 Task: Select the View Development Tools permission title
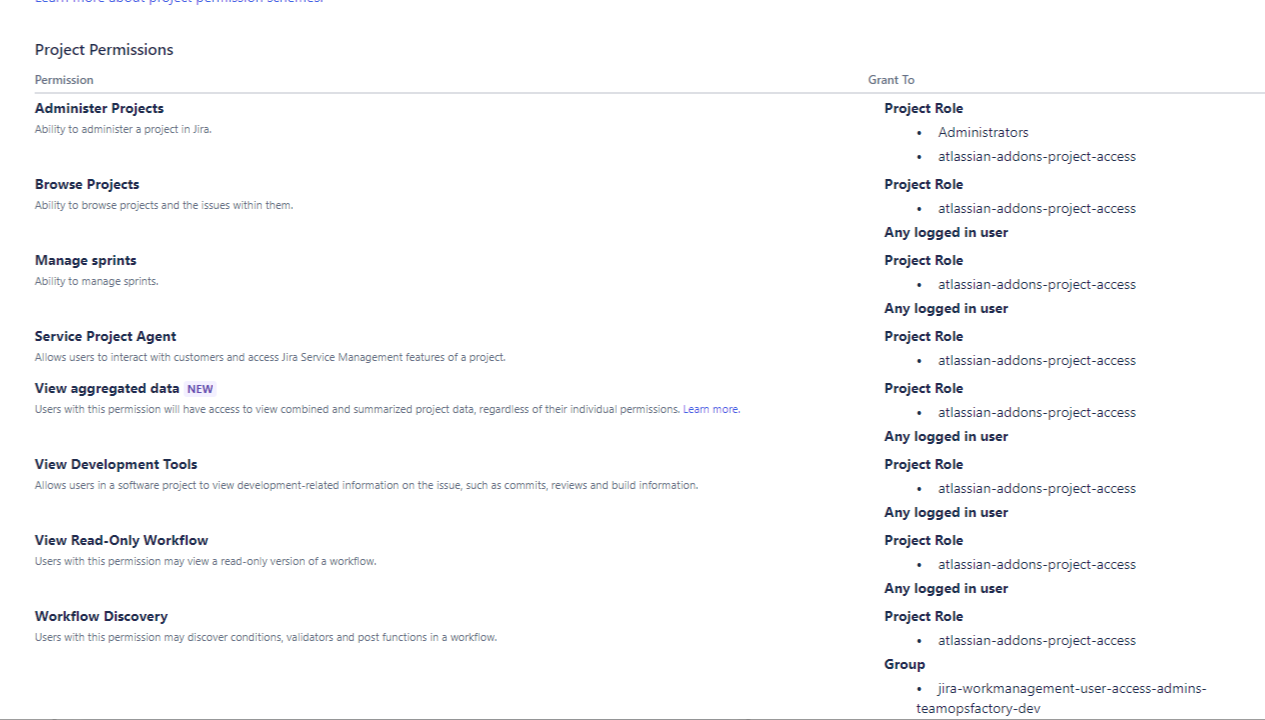click(x=116, y=464)
